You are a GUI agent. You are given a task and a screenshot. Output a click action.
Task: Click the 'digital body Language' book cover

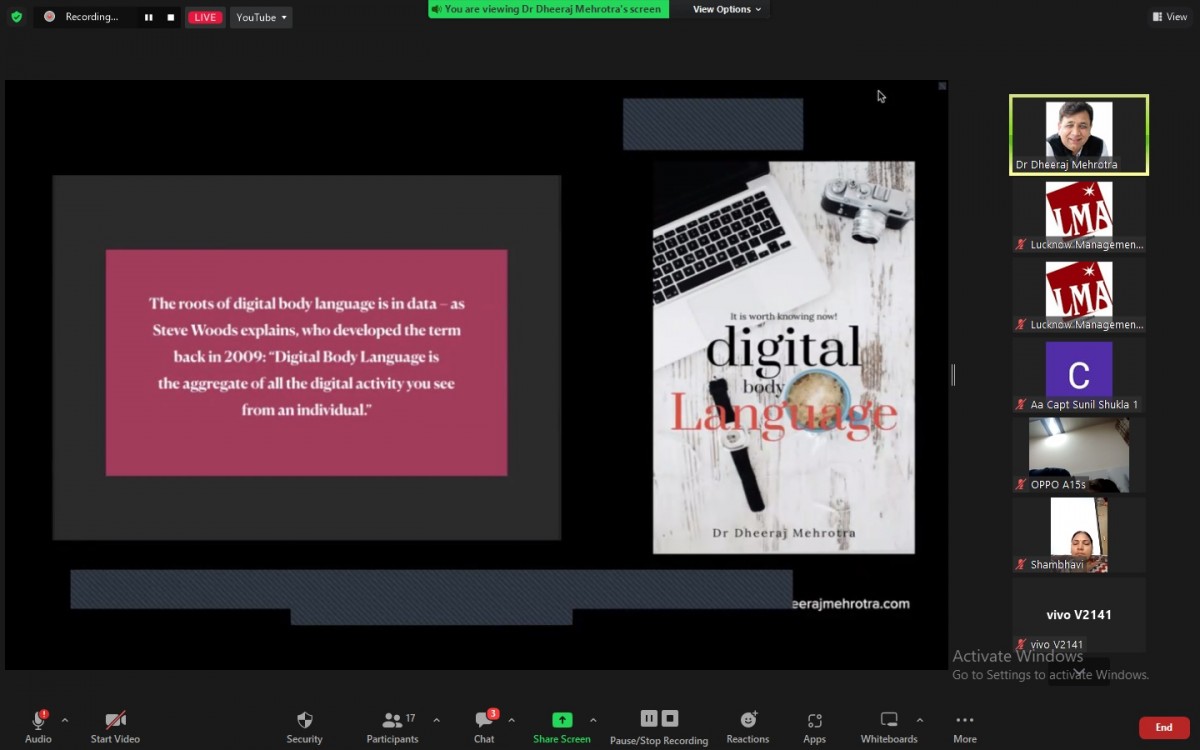point(784,357)
